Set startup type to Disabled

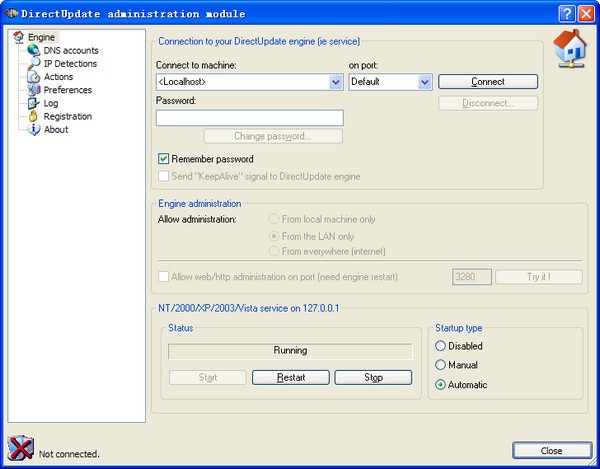pyautogui.click(x=440, y=346)
